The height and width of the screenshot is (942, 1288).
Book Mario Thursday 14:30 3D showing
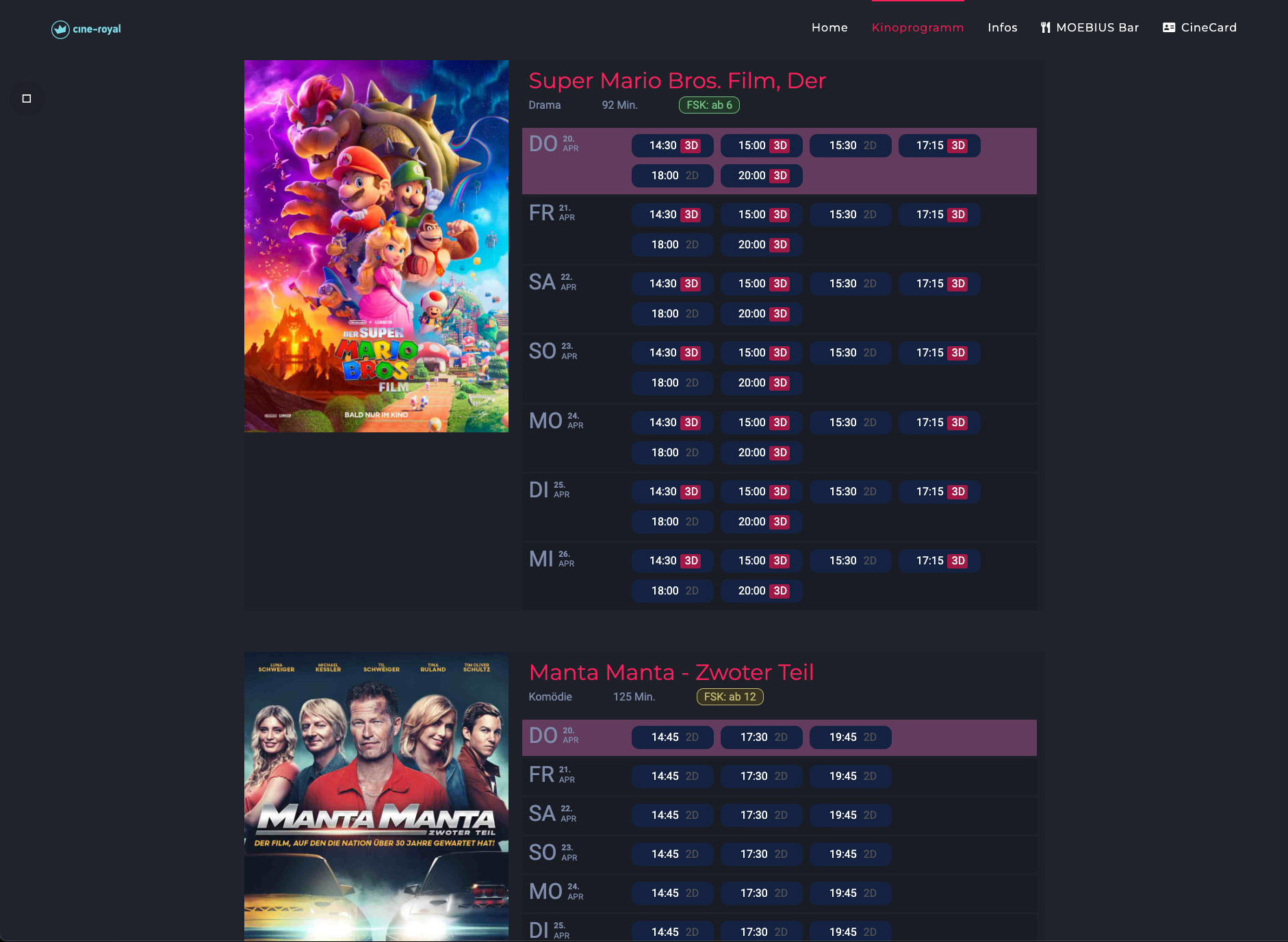pos(673,146)
